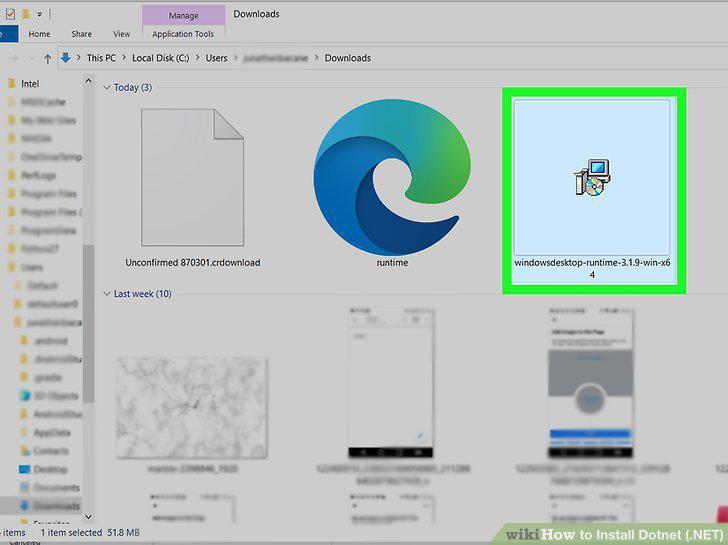Open the Home ribbon tab
This screenshot has width=728, height=545.
coord(39,34)
